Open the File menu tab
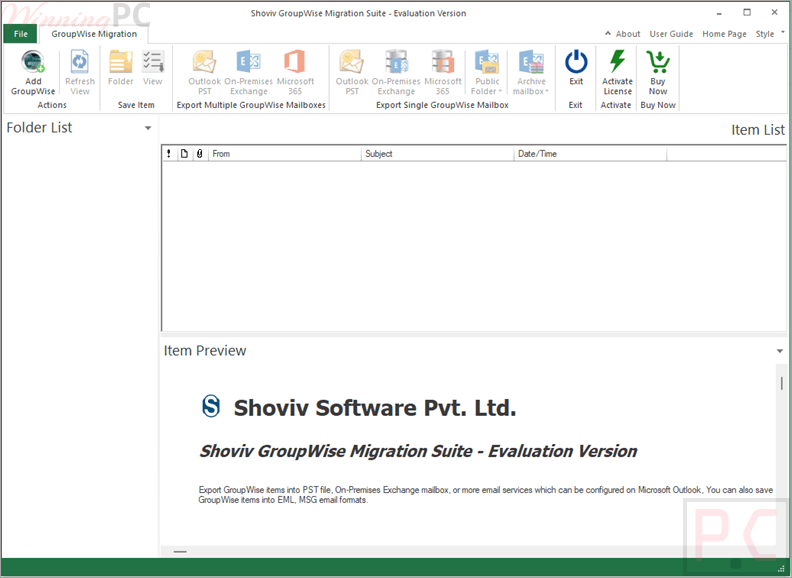 coord(21,34)
